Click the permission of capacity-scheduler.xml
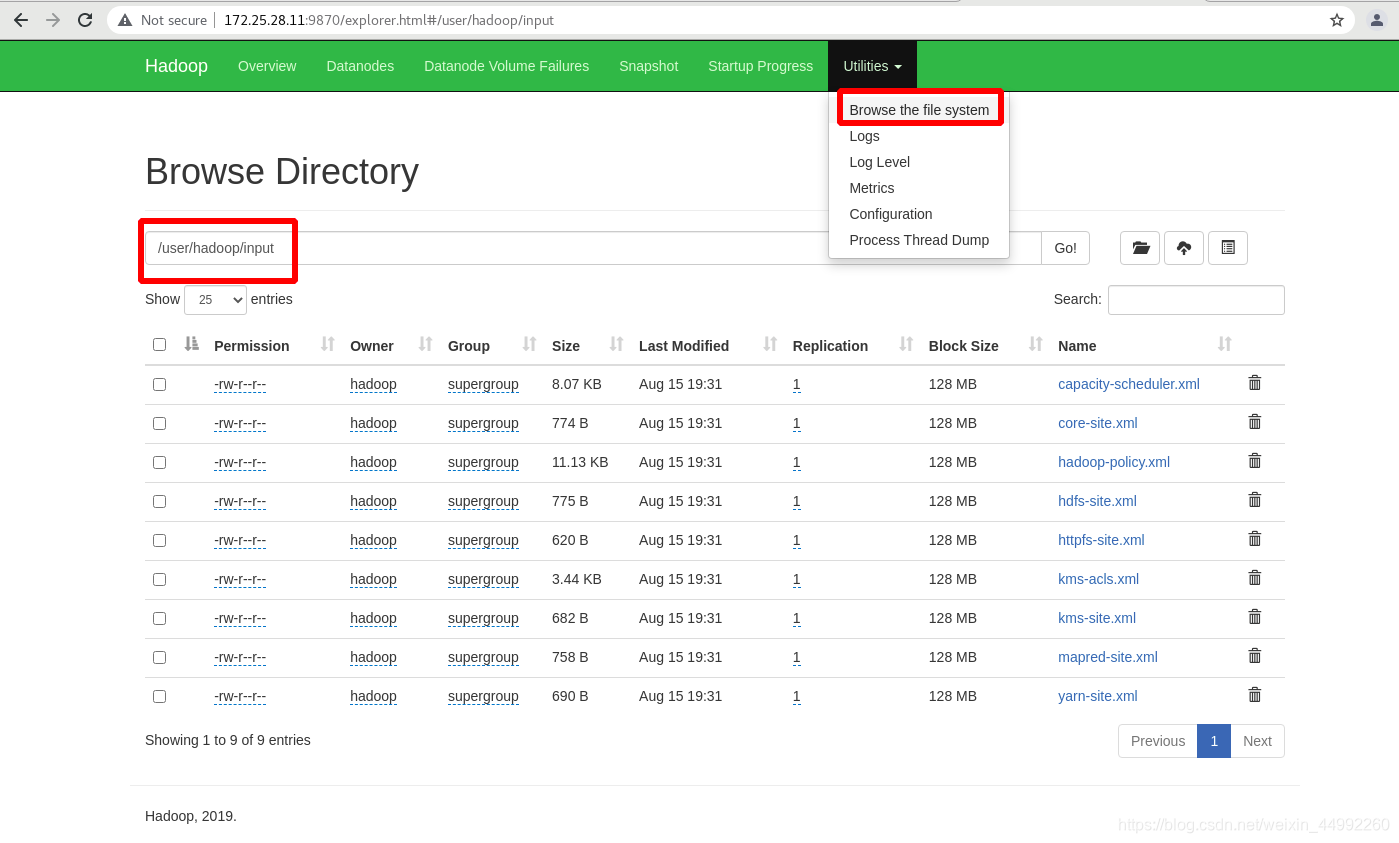Image resolution: width=1399 pixels, height=843 pixels. coord(240,384)
